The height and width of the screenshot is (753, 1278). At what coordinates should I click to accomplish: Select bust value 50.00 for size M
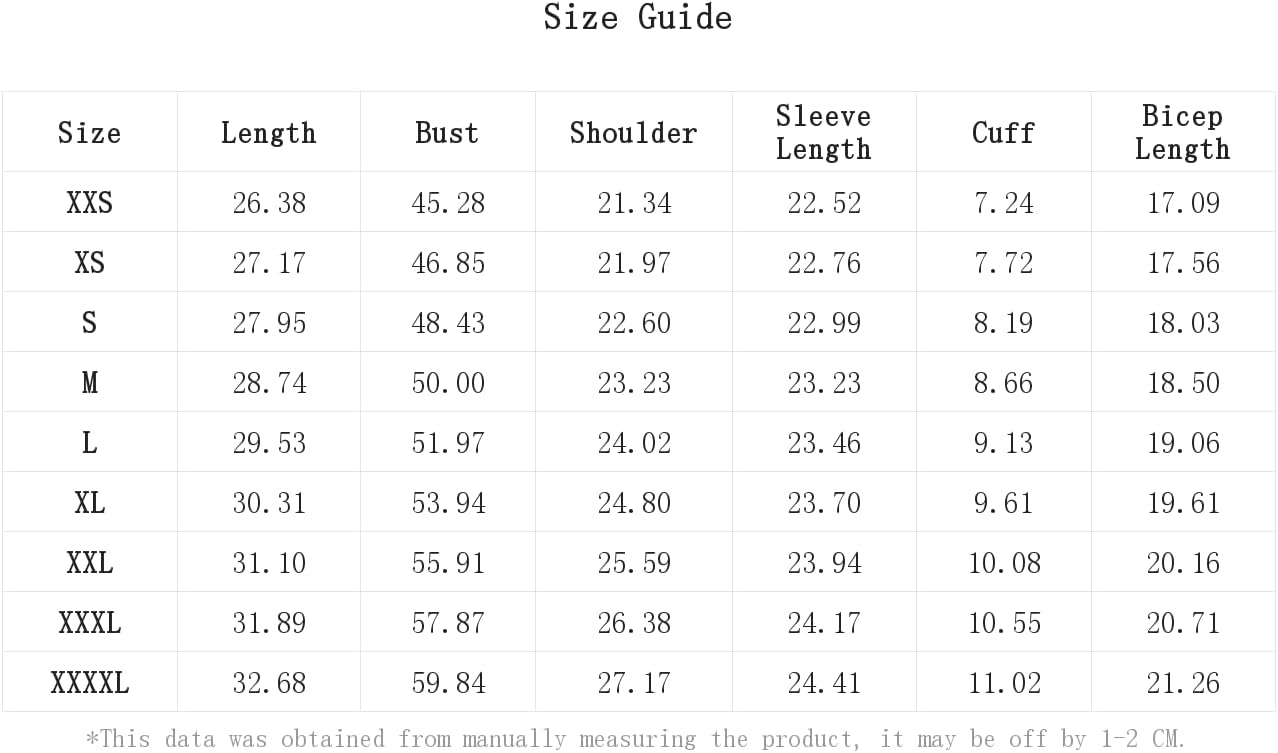tap(448, 383)
